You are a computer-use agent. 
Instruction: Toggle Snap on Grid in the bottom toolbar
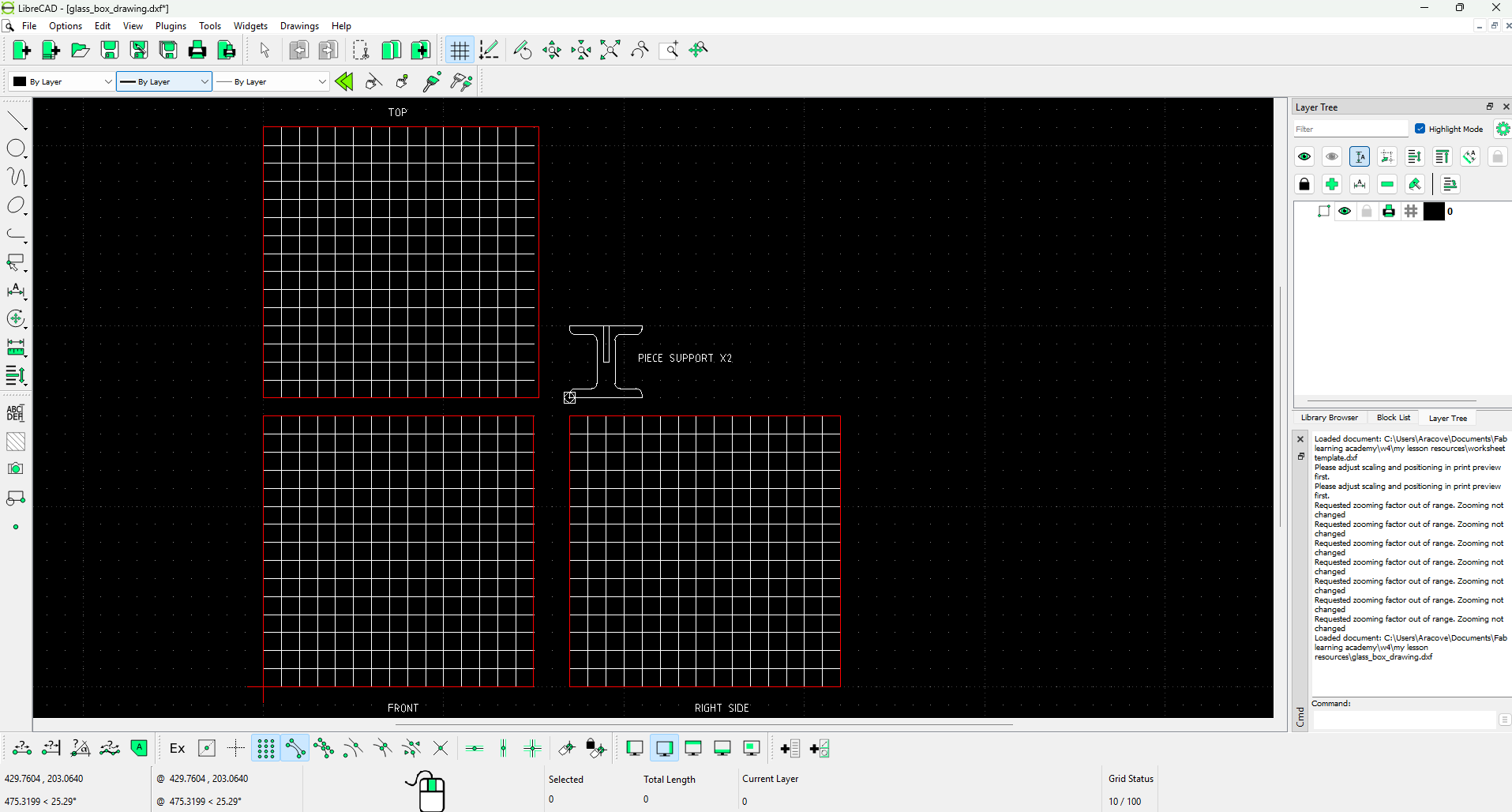click(x=266, y=749)
